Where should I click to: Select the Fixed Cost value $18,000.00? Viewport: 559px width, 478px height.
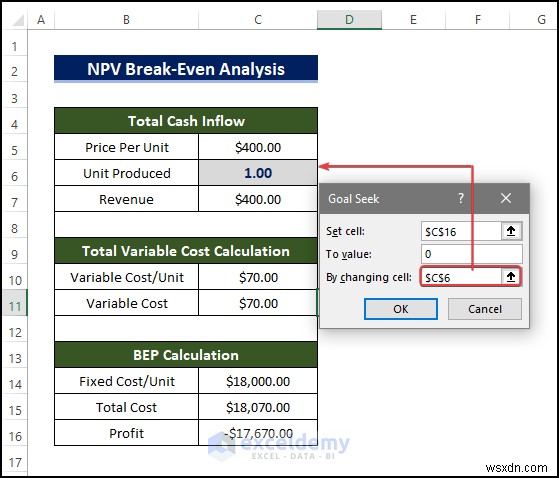click(258, 381)
